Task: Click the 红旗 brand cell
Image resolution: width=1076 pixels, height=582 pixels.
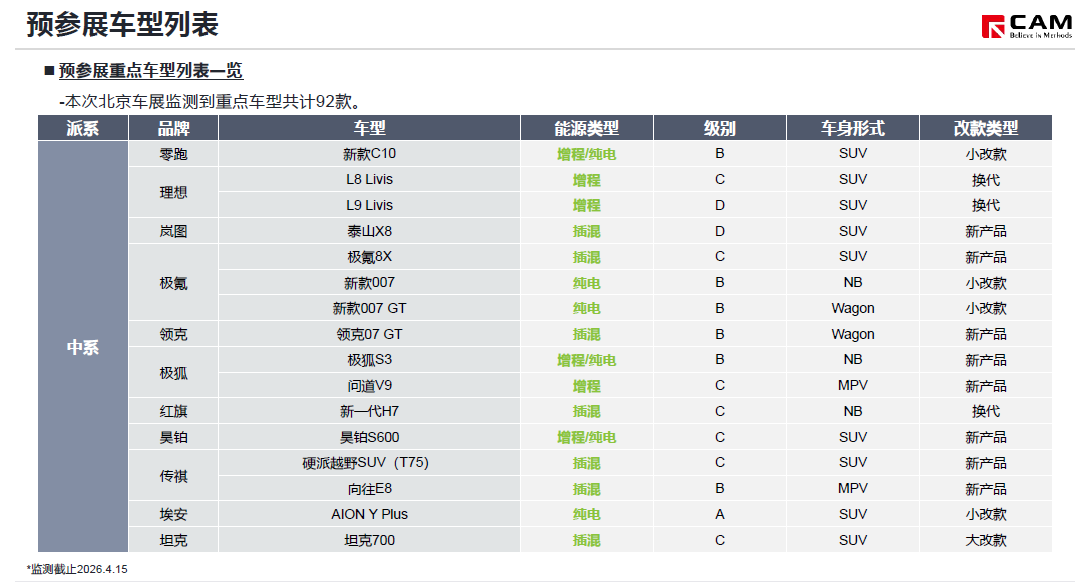Action: click(x=173, y=411)
